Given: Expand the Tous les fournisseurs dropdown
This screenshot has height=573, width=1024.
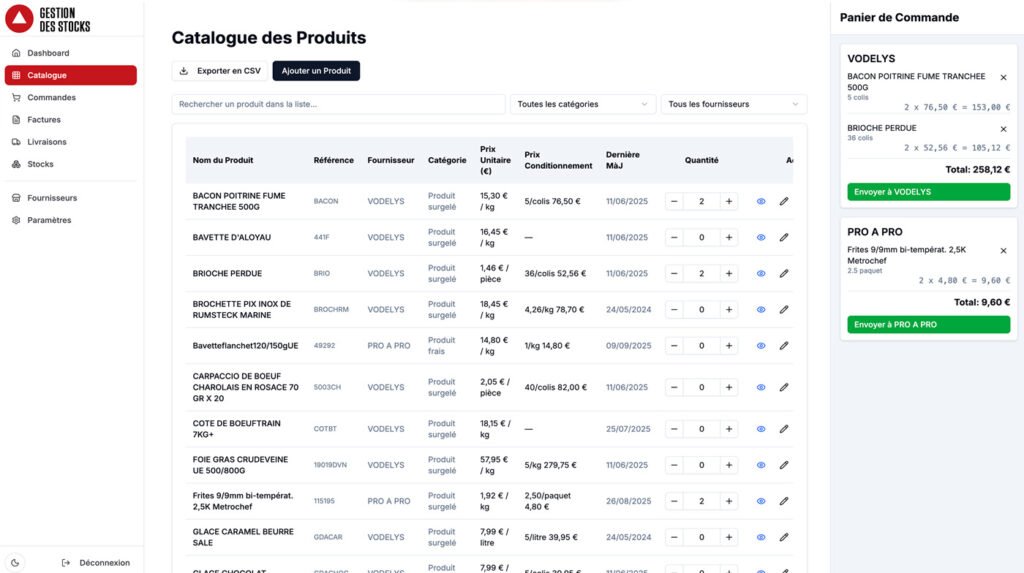Looking at the screenshot, I should [733, 104].
